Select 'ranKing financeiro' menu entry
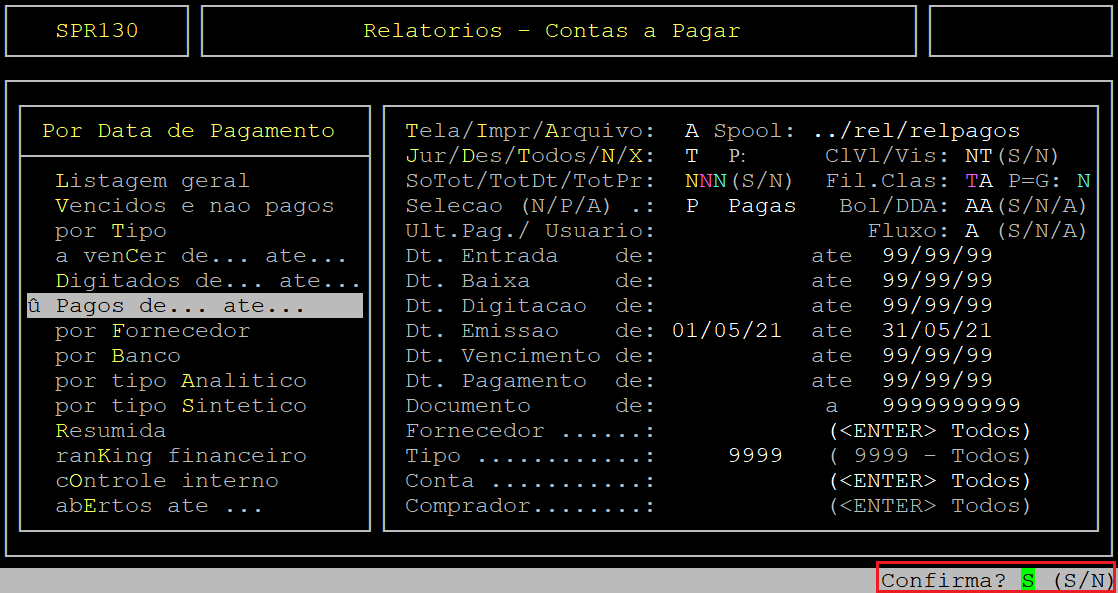 click(x=180, y=456)
